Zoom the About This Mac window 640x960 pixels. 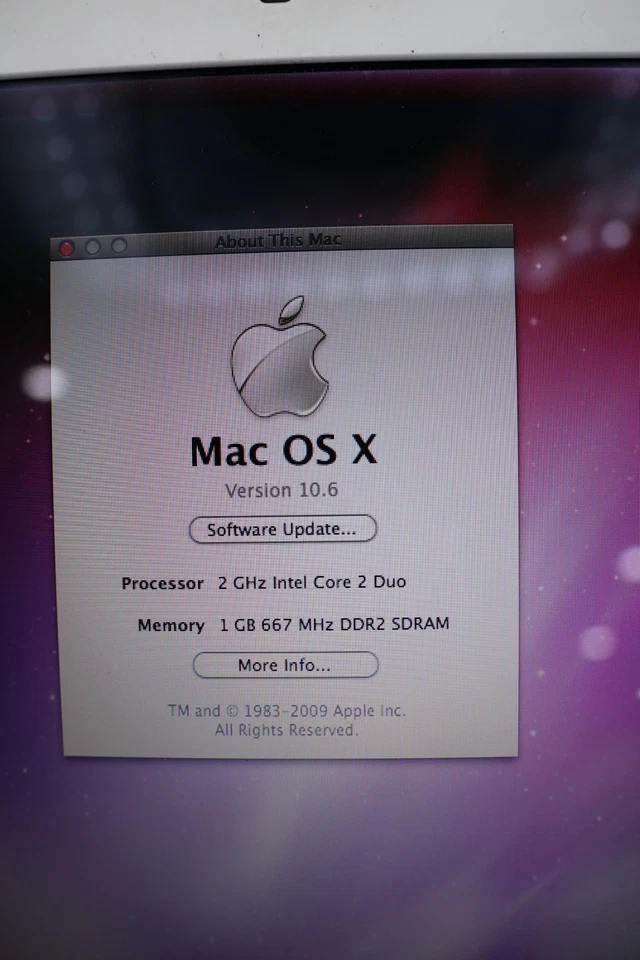tap(119, 246)
